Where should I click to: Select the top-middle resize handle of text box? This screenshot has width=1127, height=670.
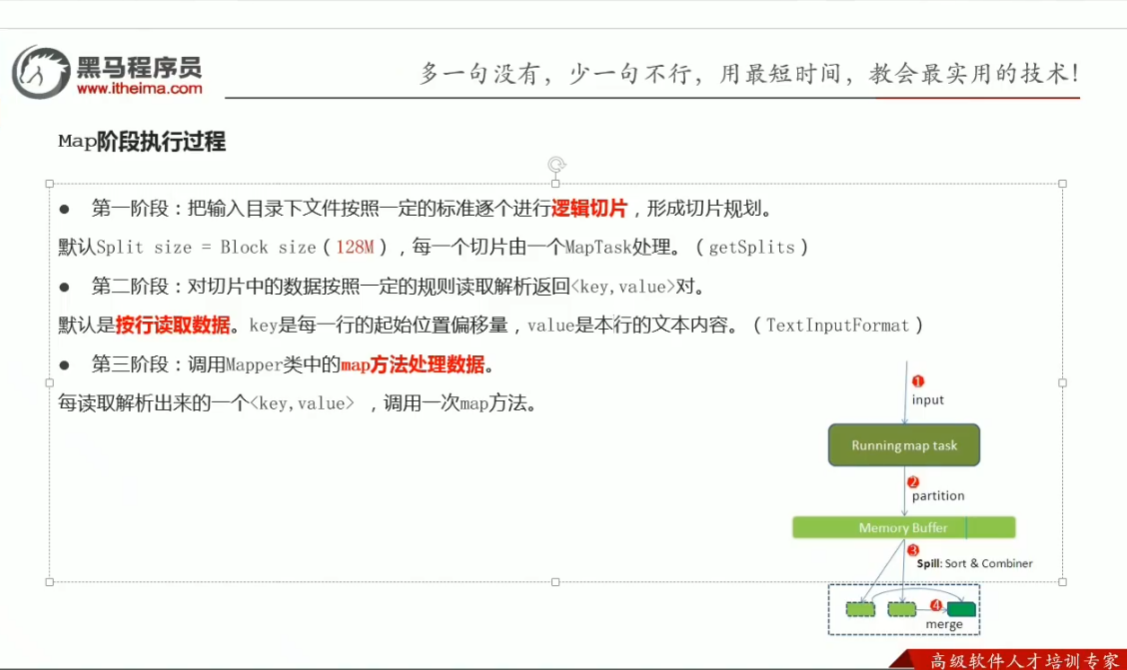[556, 184]
